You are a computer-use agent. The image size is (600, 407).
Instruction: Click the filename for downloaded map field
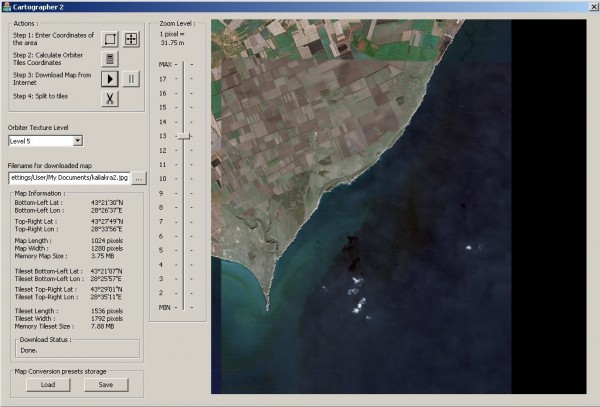68,177
